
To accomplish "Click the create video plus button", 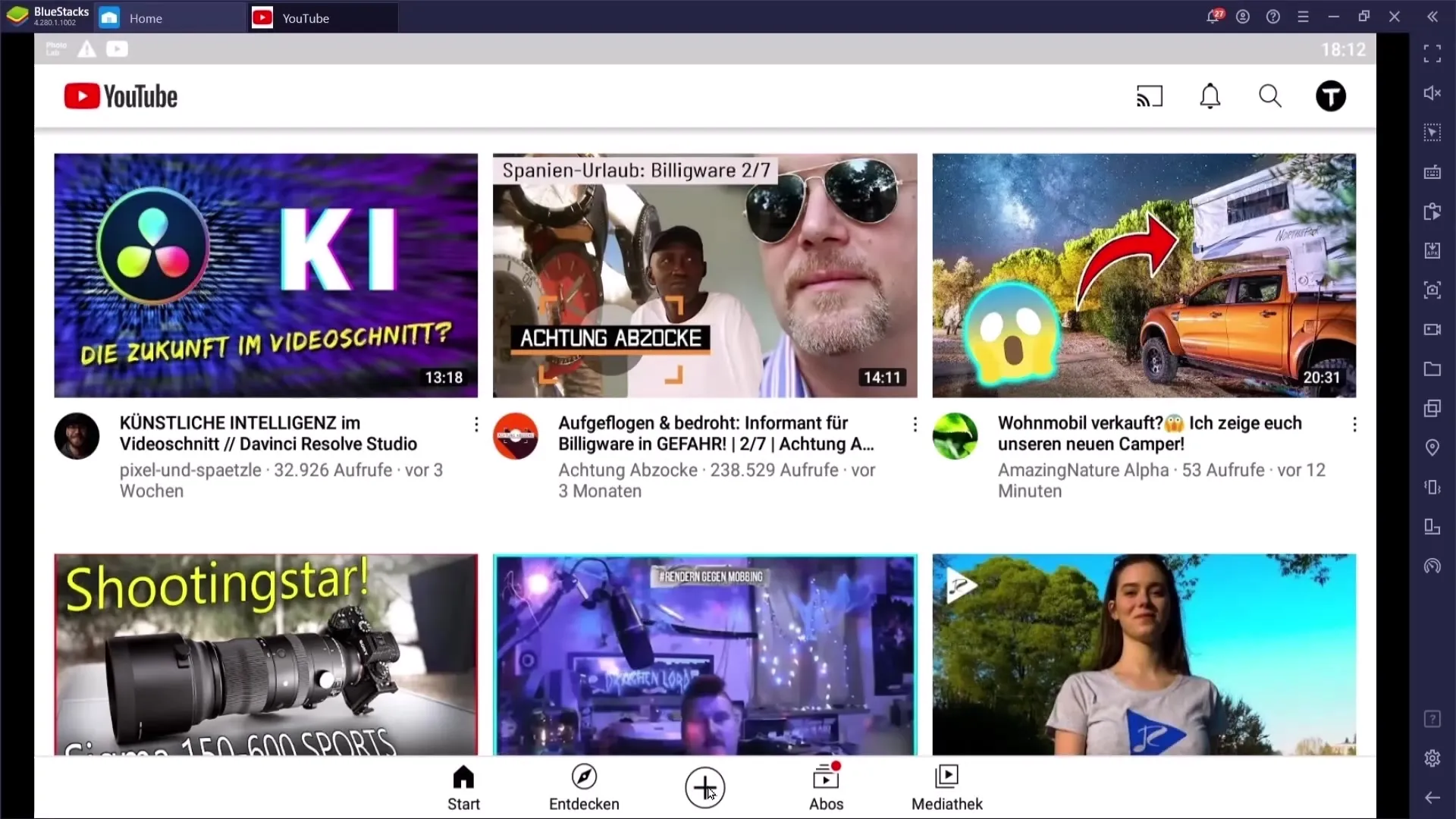I will pyautogui.click(x=704, y=787).
